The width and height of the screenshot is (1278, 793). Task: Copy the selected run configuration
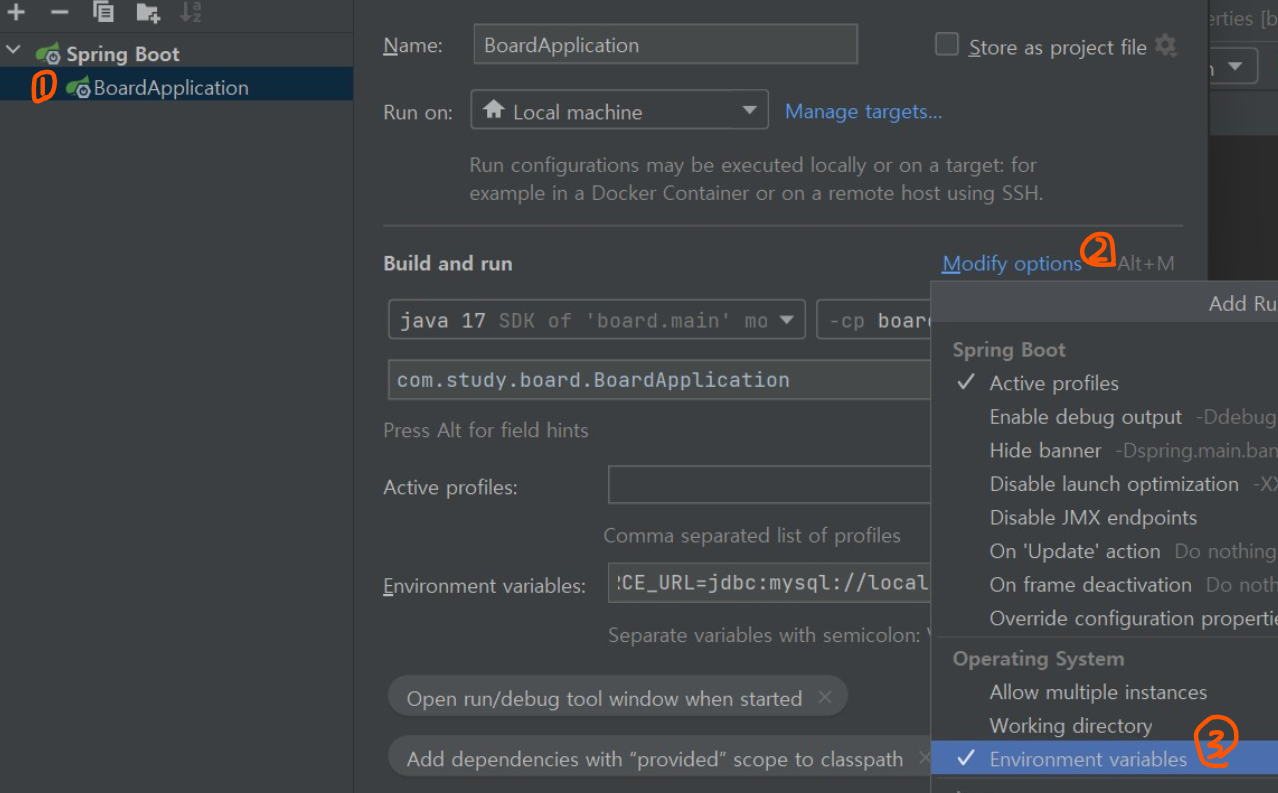103,12
